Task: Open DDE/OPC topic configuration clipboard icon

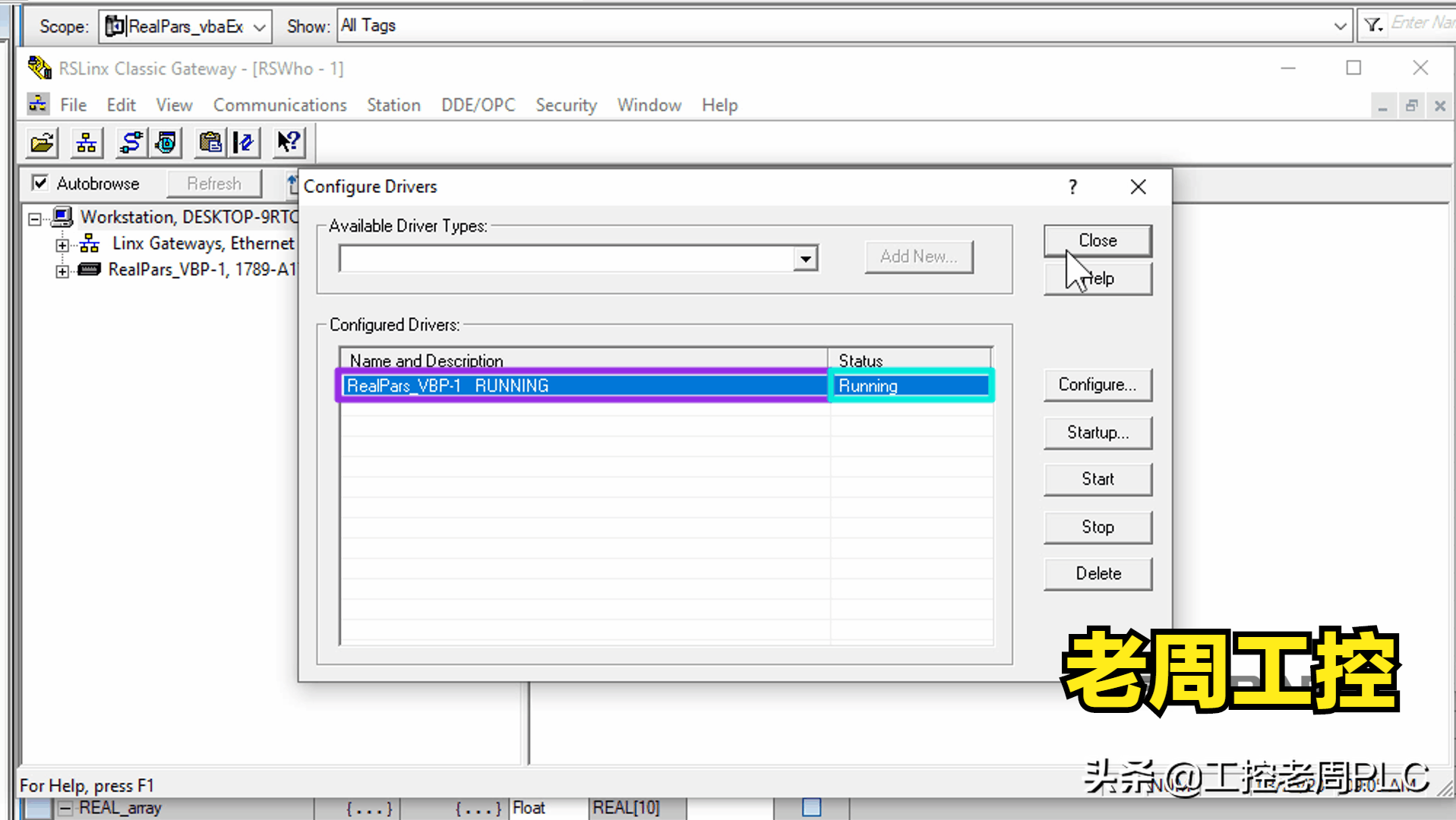Action: (x=210, y=142)
